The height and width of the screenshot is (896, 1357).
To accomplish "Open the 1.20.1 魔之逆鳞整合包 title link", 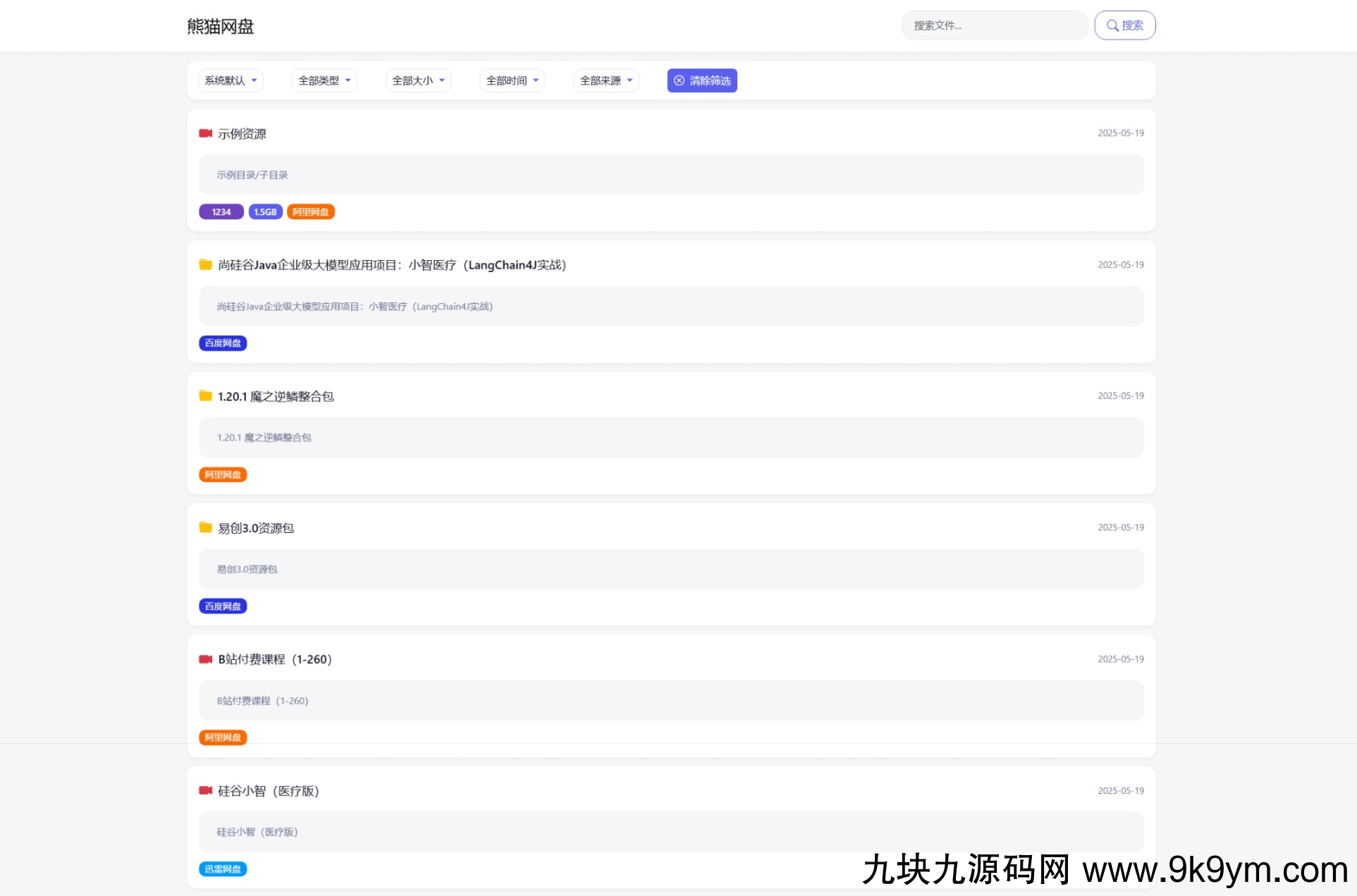I will [276, 396].
